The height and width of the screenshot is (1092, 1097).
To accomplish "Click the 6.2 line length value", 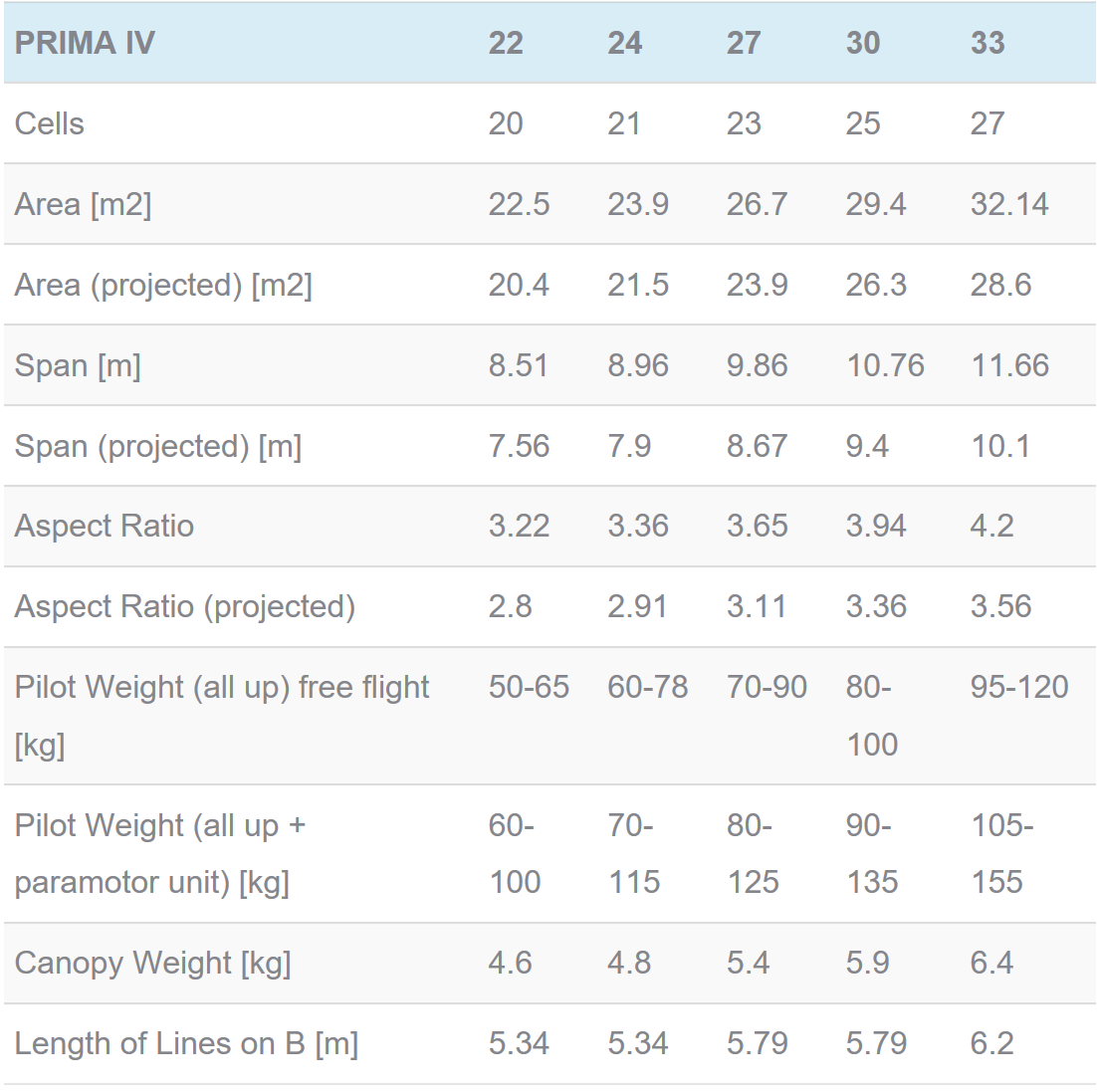I will tap(992, 1044).
